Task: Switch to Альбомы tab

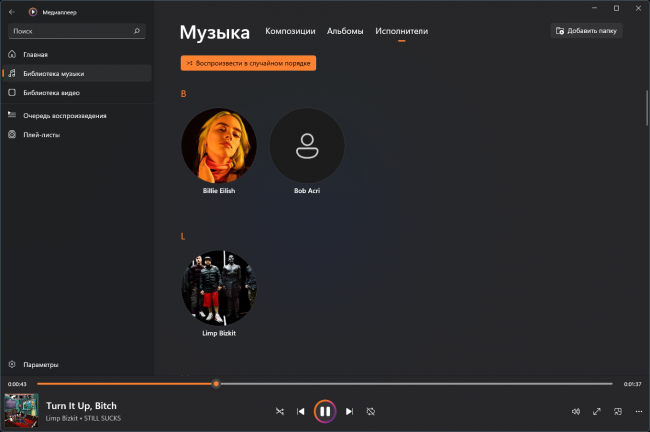Action: [x=345, y=31]
